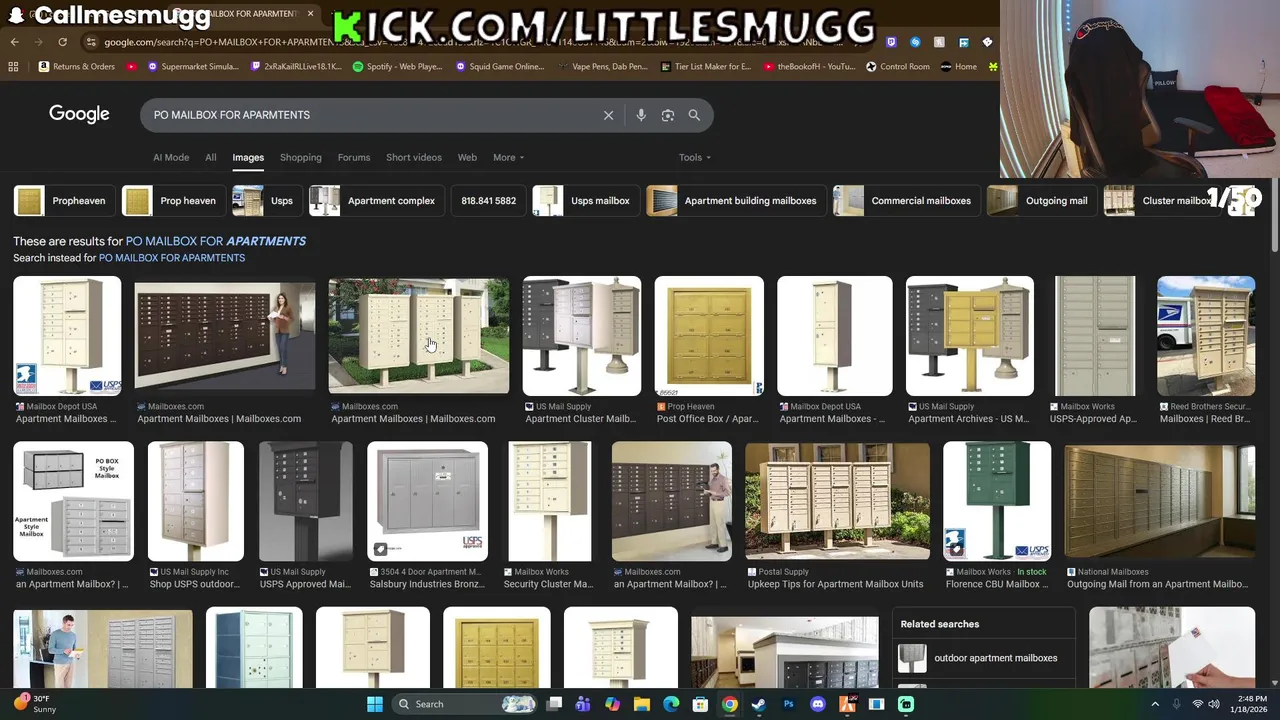1280x720 pixels.
Task: Open the volume control in the system tray
Action: click(x=1215, y=704)
